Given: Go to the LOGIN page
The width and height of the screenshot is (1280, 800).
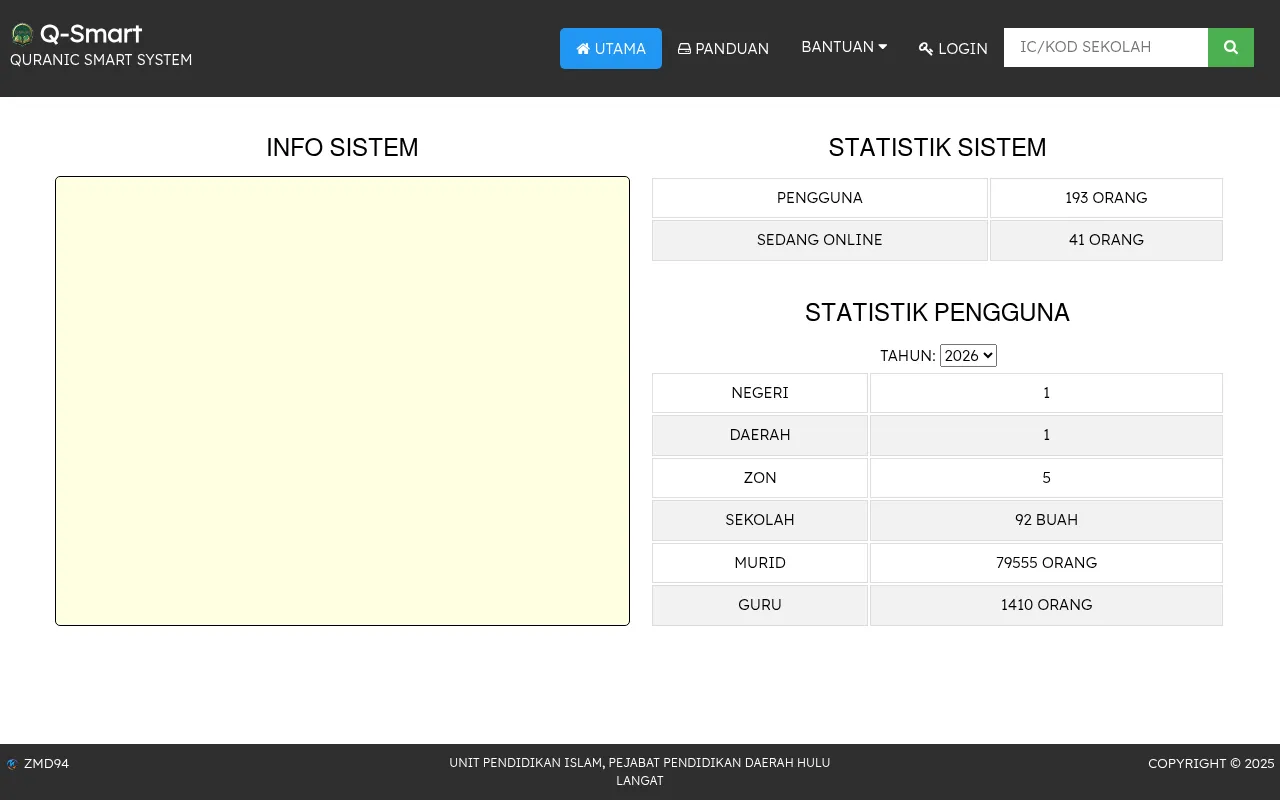Looking at the screenshot, I should pos(953,48).
